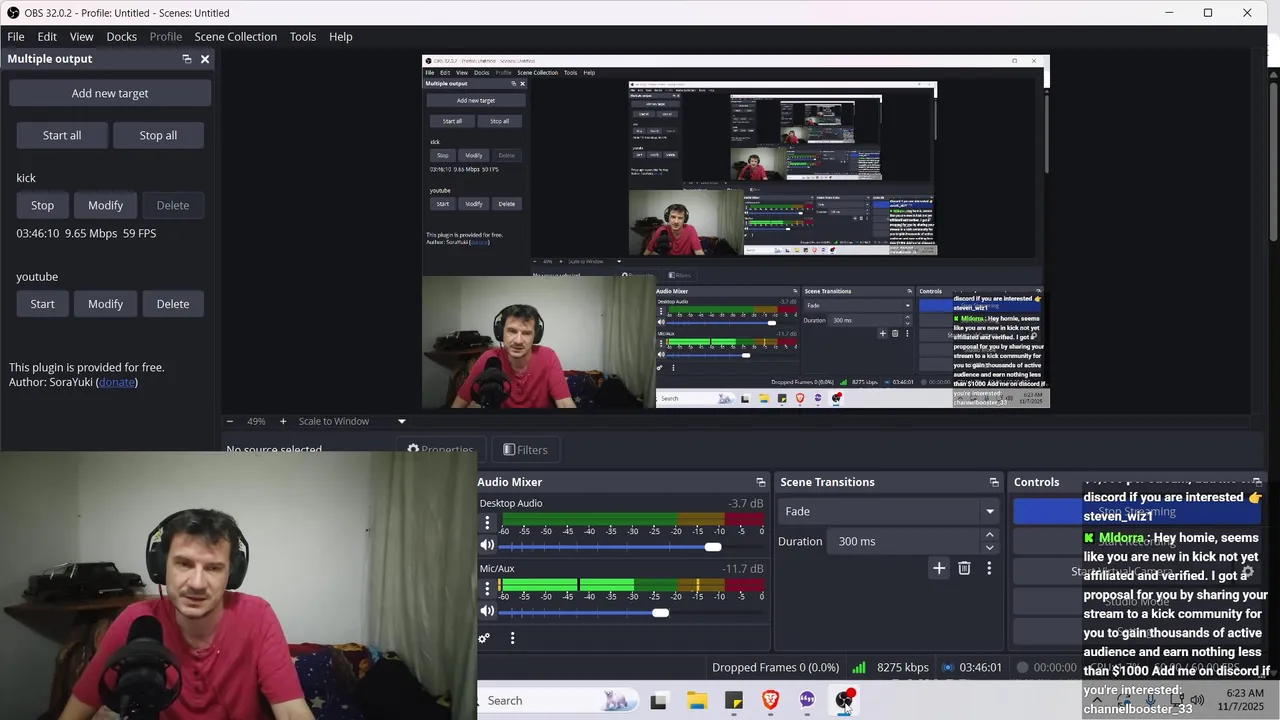Open Desktop Audio three-dot options menu
The width and height of the screenshot is (1280, 720).
487,523
